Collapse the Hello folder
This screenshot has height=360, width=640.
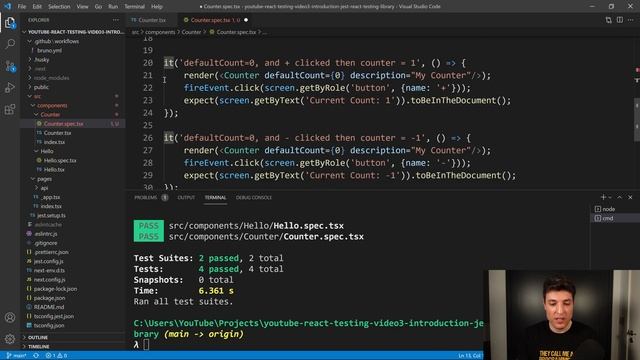73,151
